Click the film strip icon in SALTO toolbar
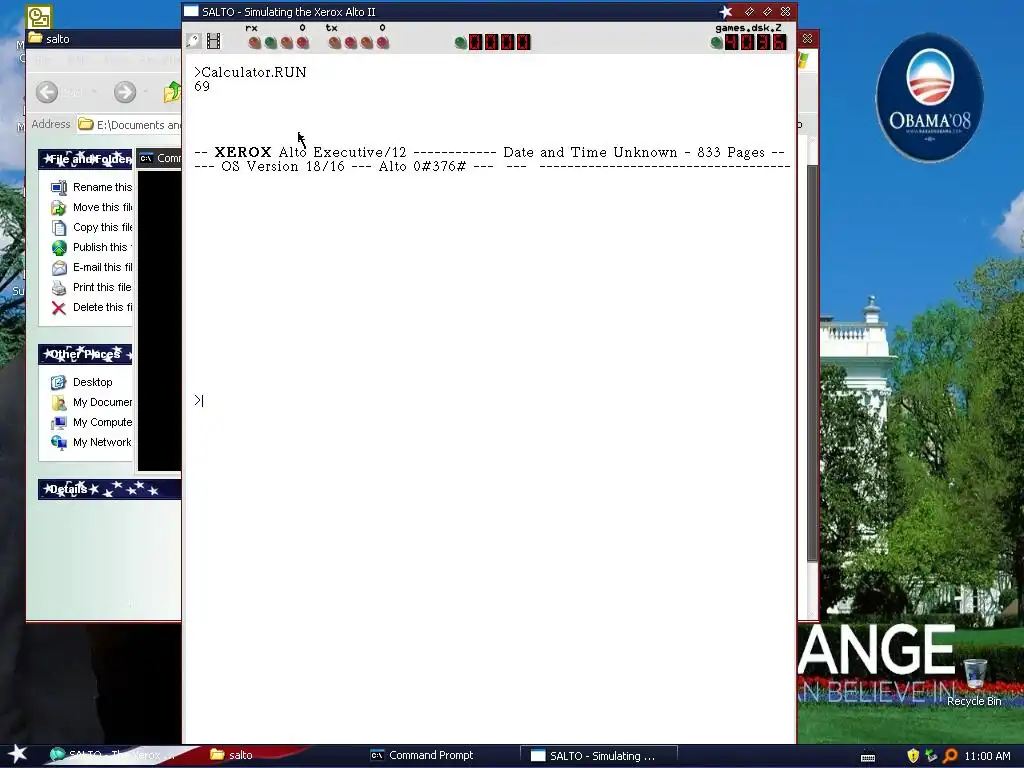The image size is (1024, 768). [214, 41]
